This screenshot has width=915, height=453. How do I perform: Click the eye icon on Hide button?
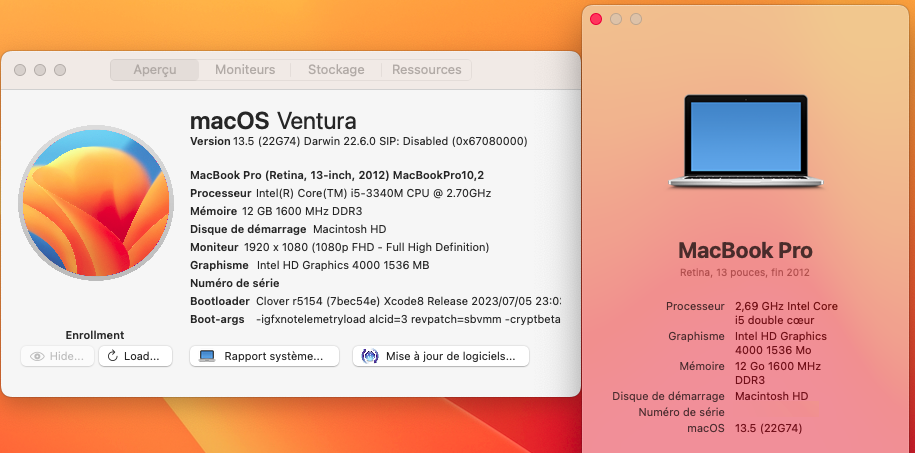pos(37,356)
